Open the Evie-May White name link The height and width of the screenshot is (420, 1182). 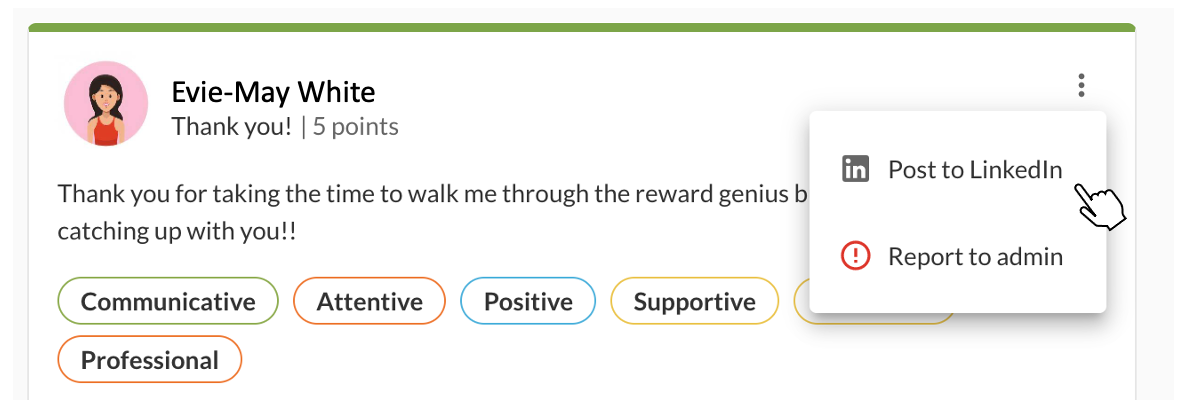[x=273, y=92]
